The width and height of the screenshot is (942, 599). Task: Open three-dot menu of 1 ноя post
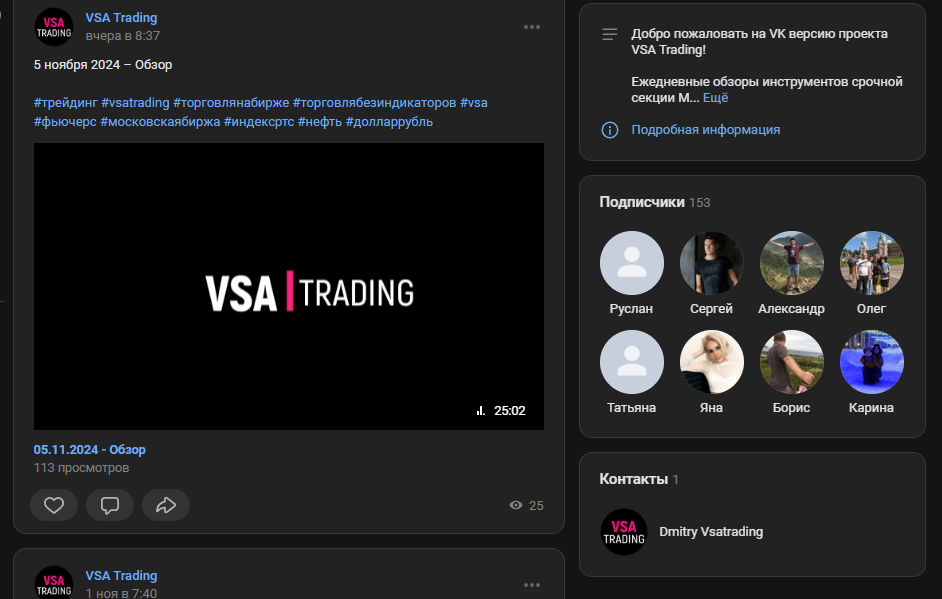(532, 585)
